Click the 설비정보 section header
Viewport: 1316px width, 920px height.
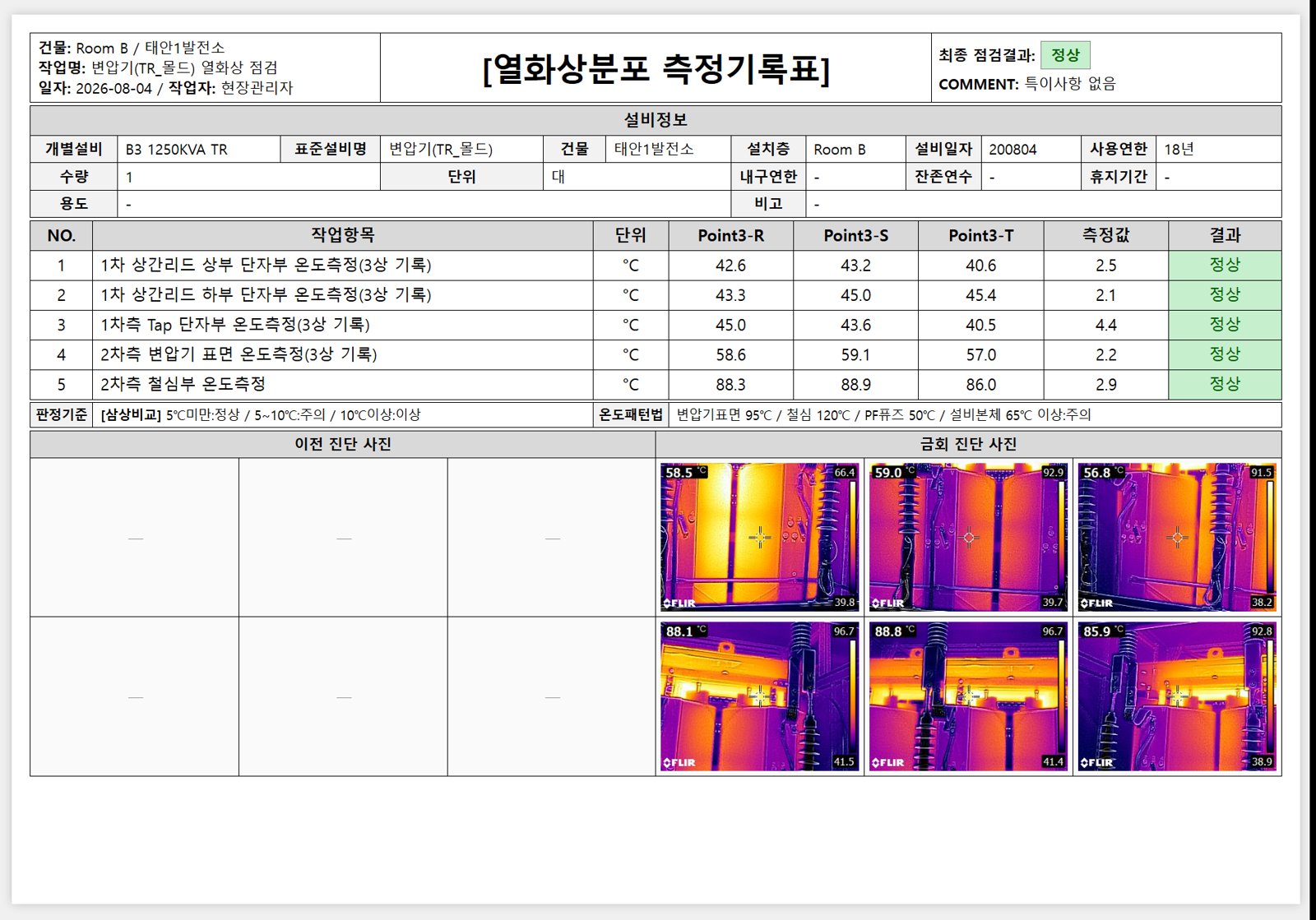point(656,120)
